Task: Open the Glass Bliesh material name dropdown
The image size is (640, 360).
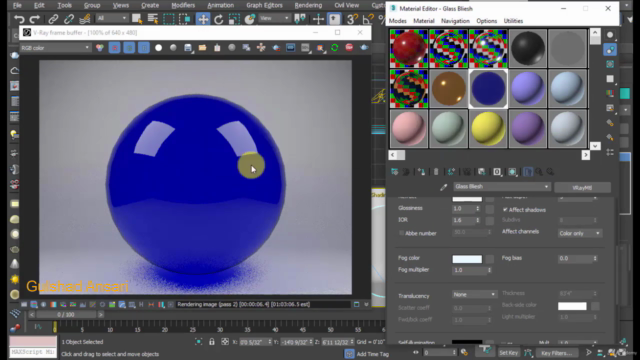Action: click(502, 187)
